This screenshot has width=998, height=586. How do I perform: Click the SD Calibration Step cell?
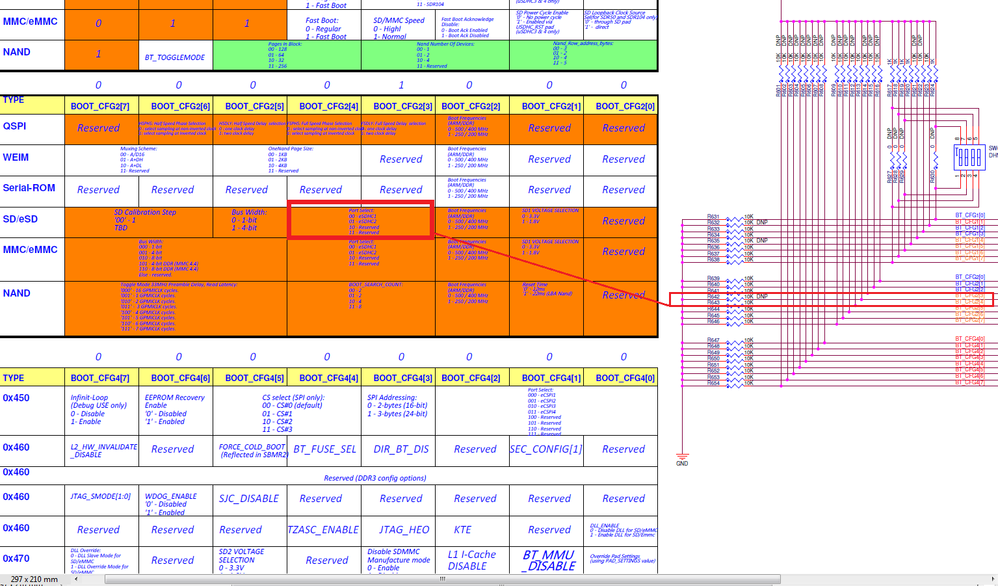(x=139, y=222)
